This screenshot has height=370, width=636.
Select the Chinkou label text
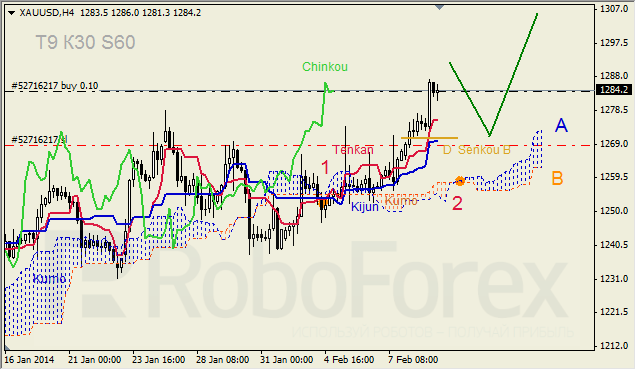click(x=325, y=67)
